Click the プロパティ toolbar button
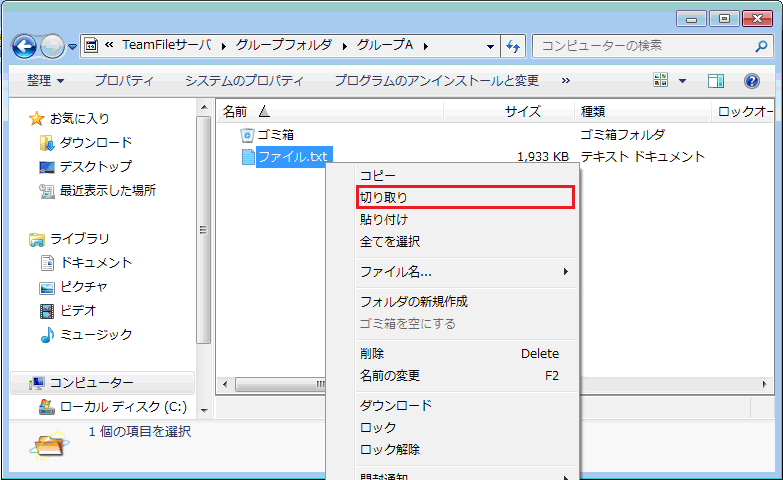Viewport: 783px width, 480px height. point(124,81)
